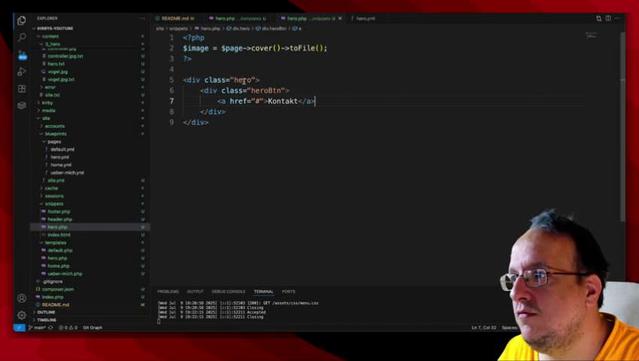Open the Explorer view in activity bar
The width and height of the screenshot is (639, 361).
(x=22, y=20)
